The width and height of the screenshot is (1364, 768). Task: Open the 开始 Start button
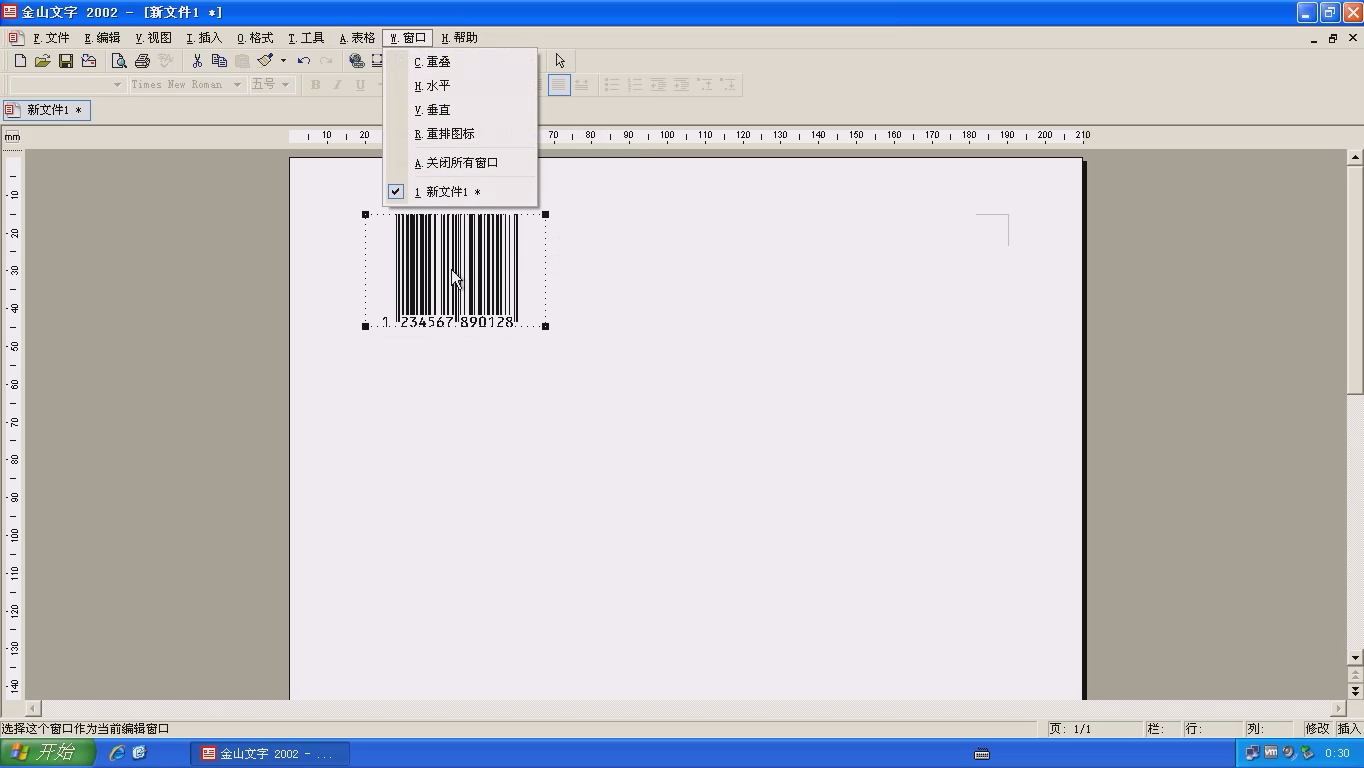pyautogui.click(x=47, y=753)
